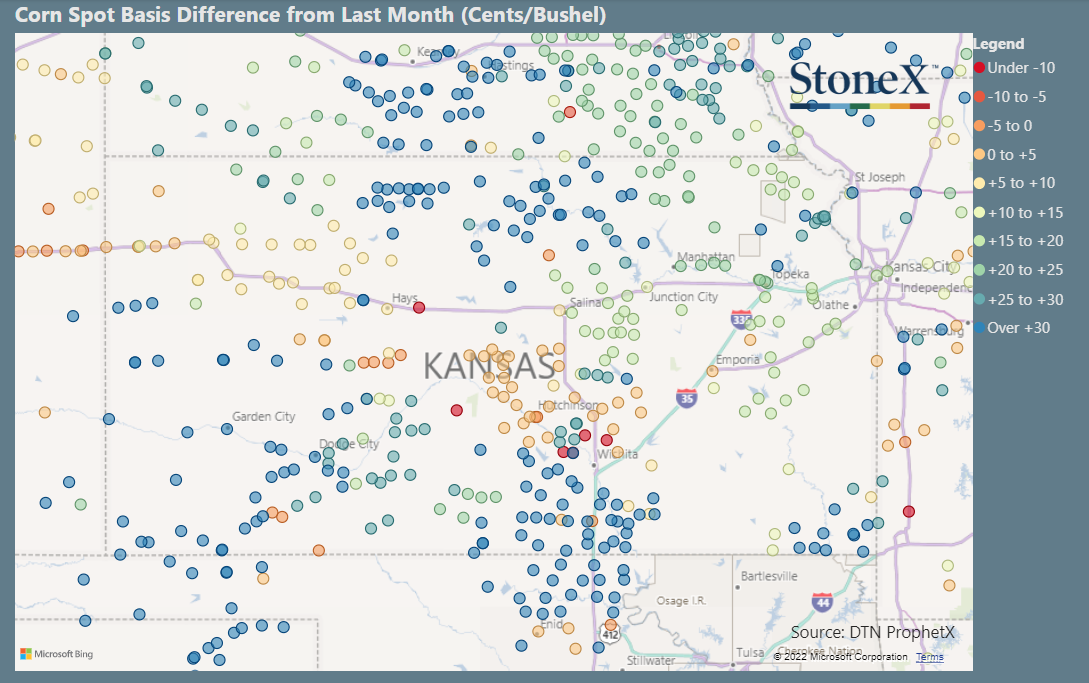Click the Manhattan city label

pyautogui.click(x=706, y=256)
